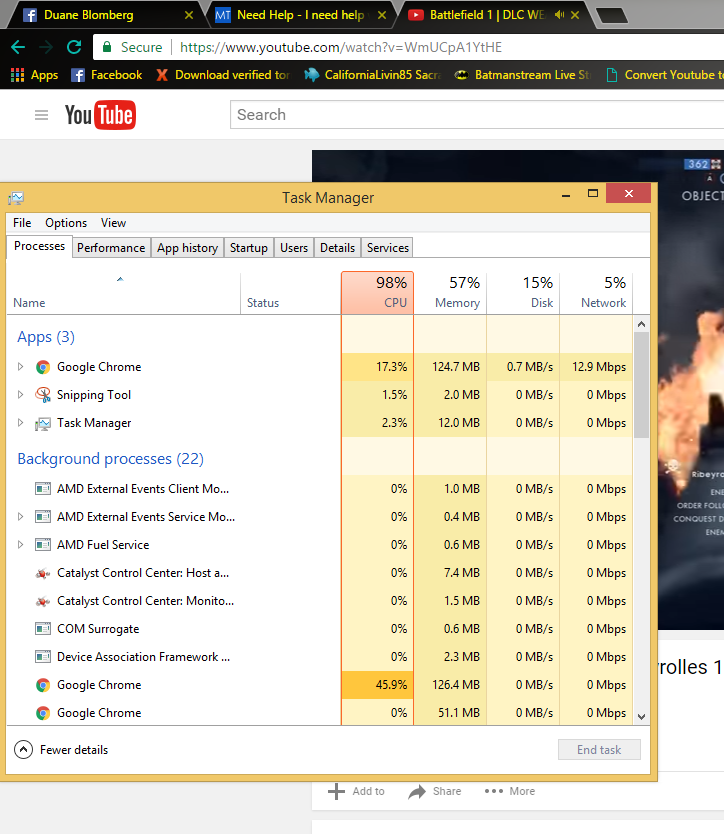
Task: Click the Background processes (22) header
Action: pyautogui.click(x=111, y=458)
